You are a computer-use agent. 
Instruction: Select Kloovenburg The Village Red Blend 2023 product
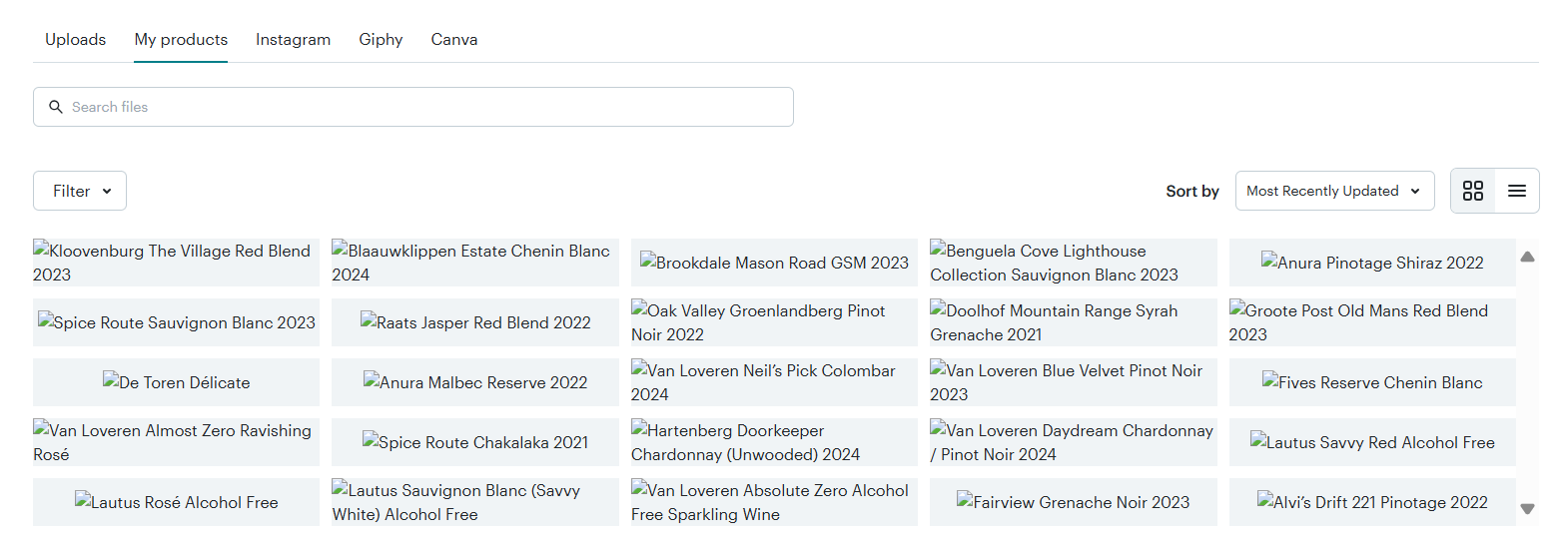coord(176,263)
